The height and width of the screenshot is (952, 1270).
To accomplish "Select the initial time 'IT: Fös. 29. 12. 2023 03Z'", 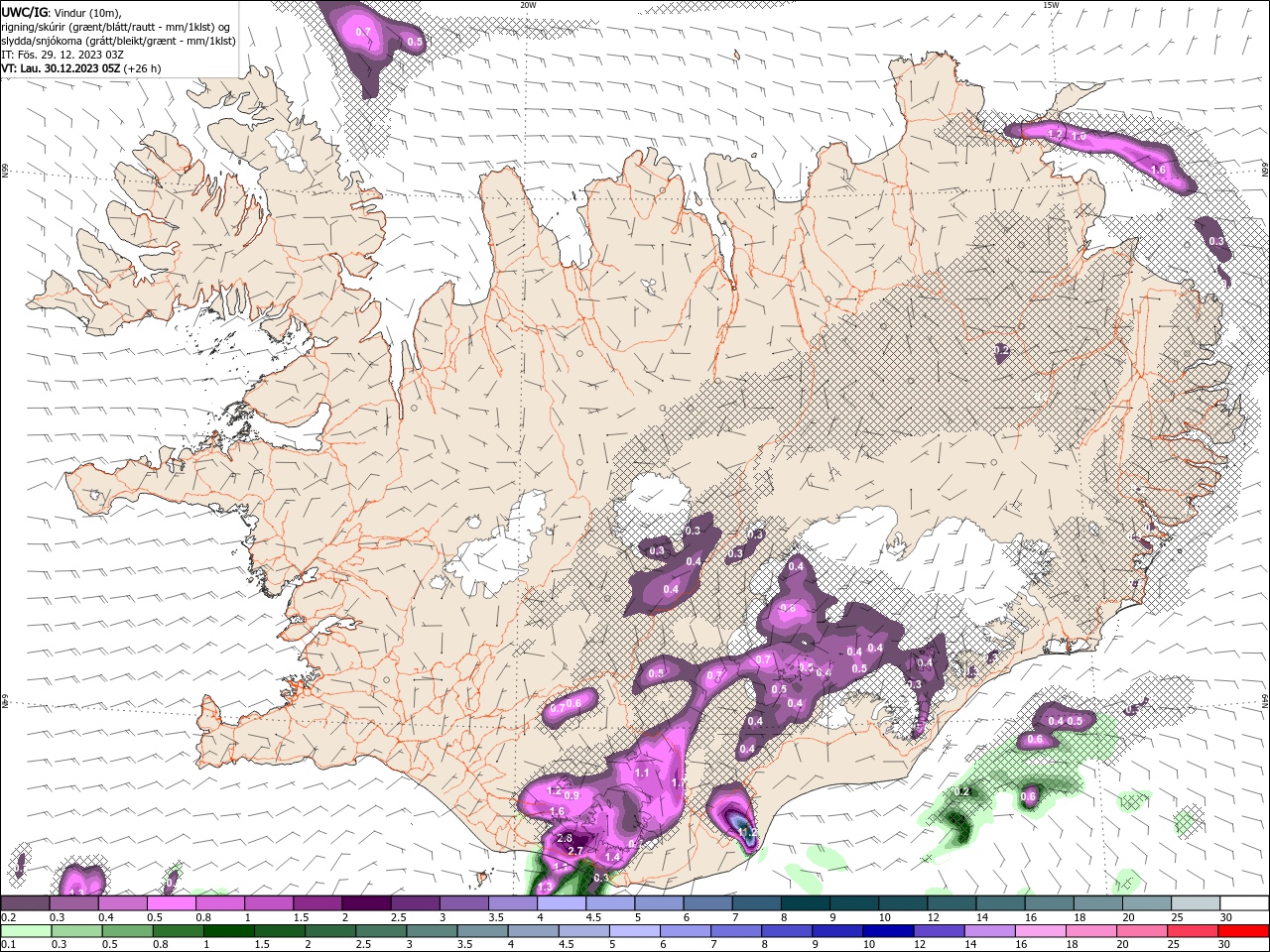I will tap(63, 55).
